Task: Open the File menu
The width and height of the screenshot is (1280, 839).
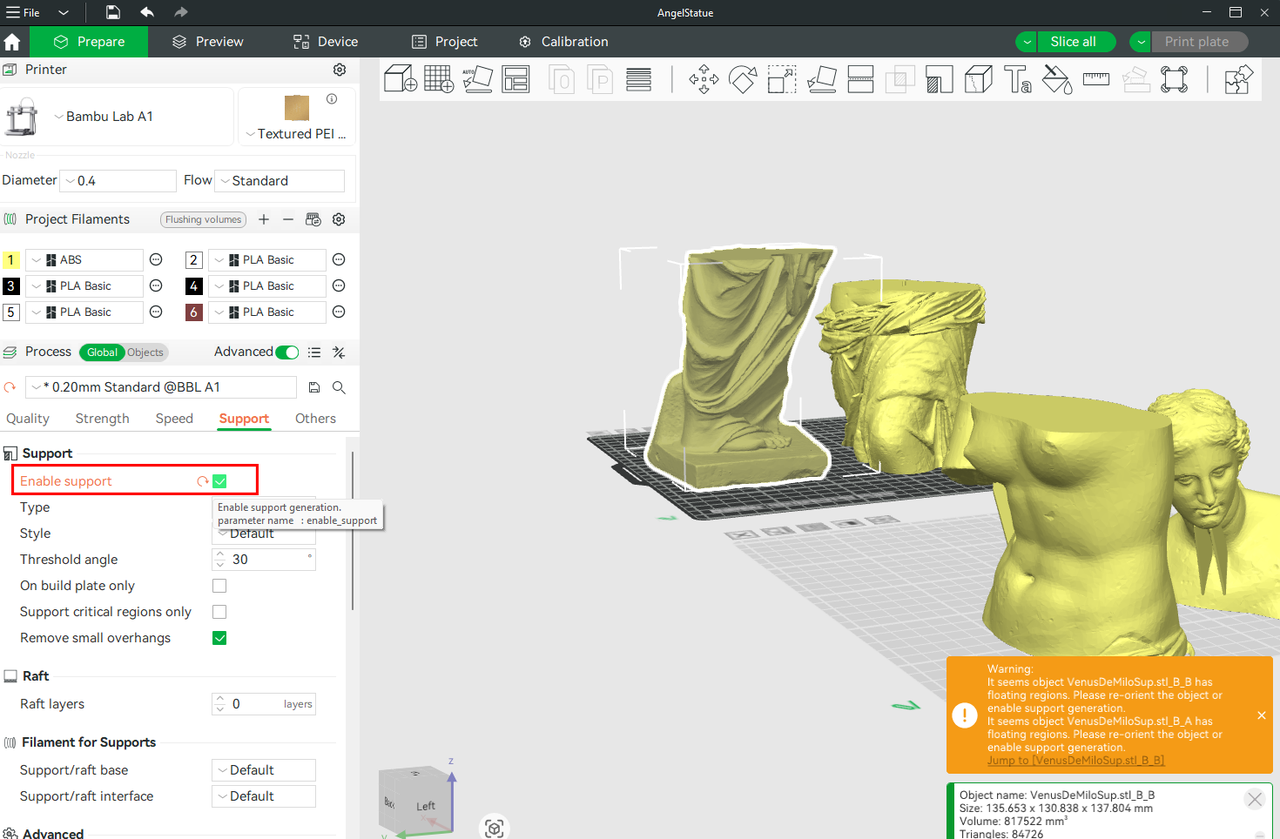Action: coord(24,12)
